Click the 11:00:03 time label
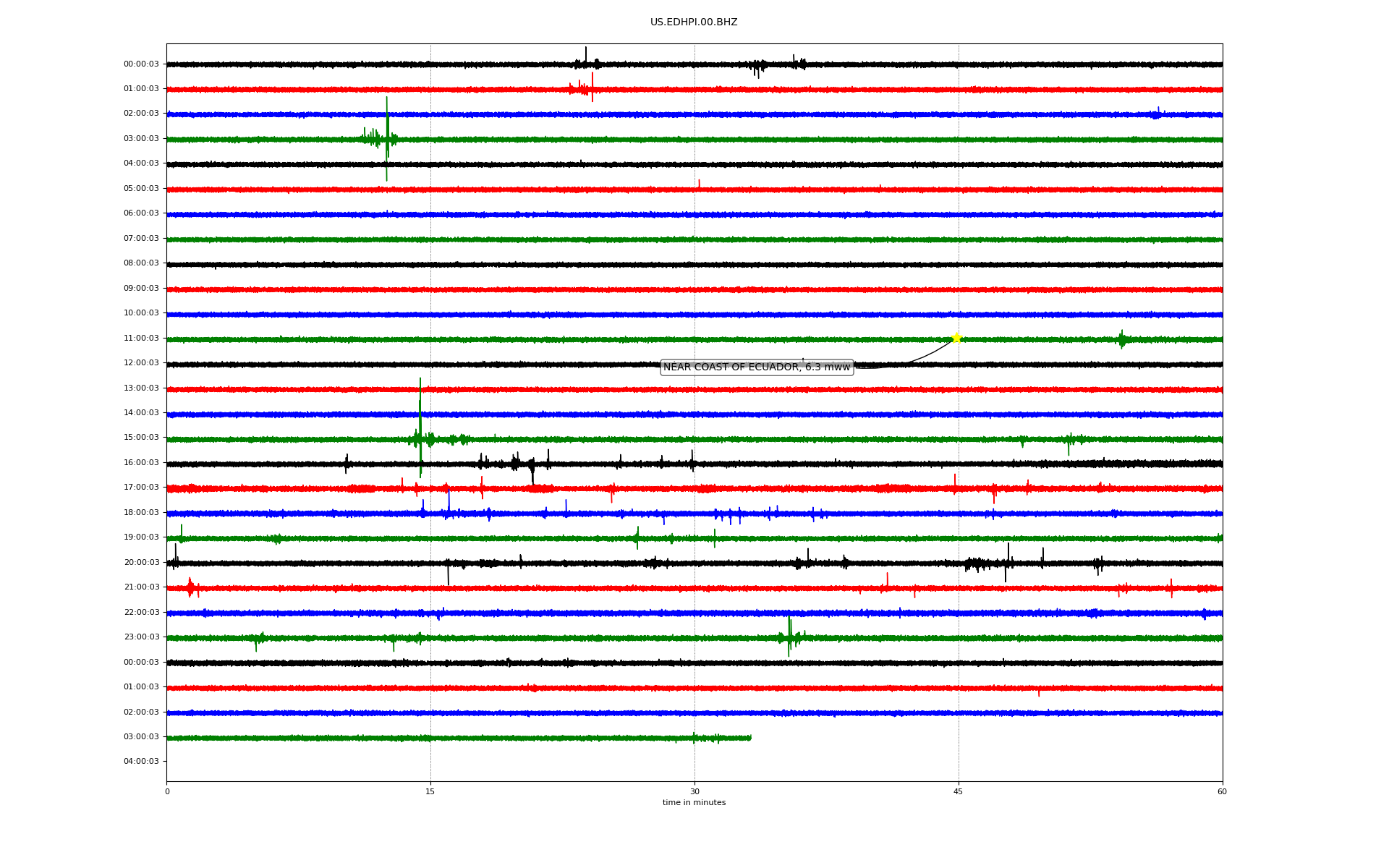 [141, 339]
